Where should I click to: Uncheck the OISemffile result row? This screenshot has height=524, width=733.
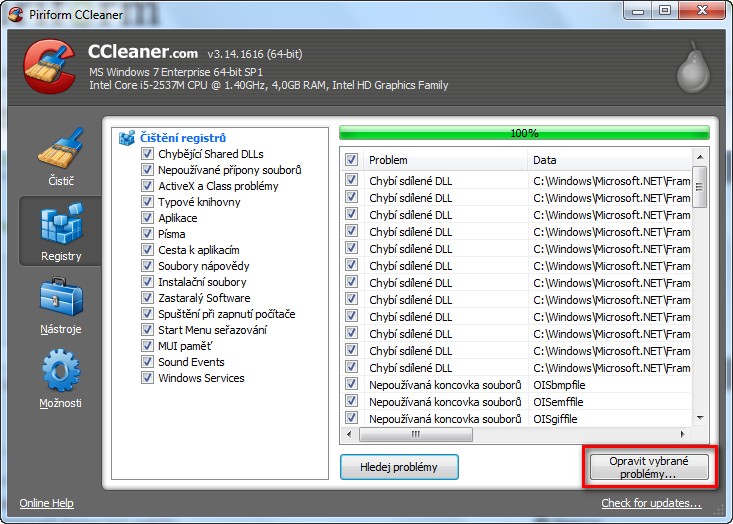(352, 401)
